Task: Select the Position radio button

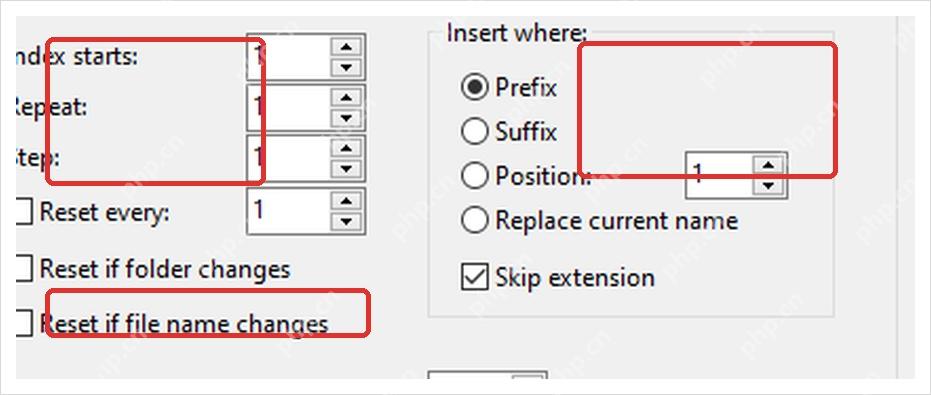Action: pyautogui.click(x=474, y=176)
